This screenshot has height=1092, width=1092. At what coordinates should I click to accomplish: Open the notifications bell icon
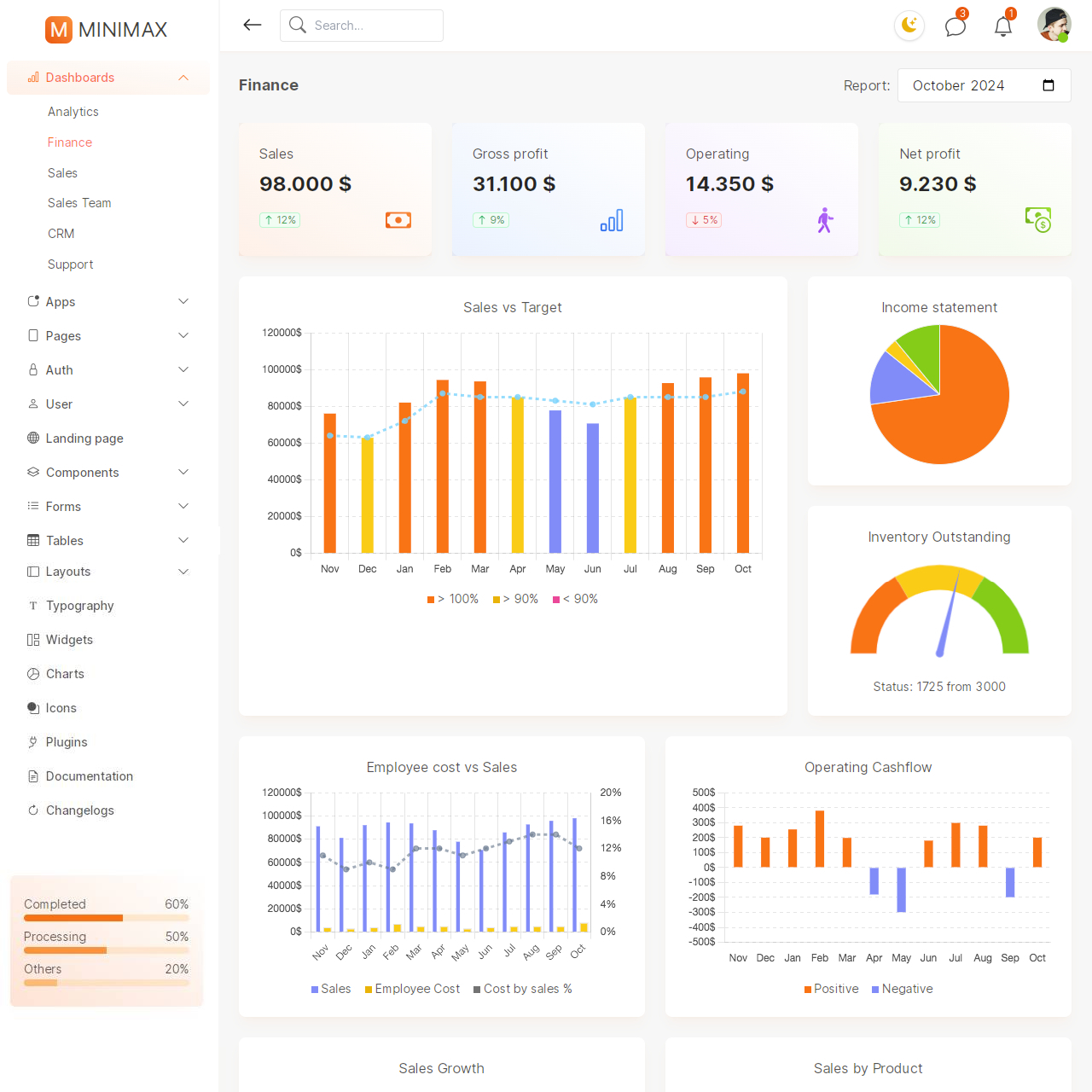(1003, 26)
